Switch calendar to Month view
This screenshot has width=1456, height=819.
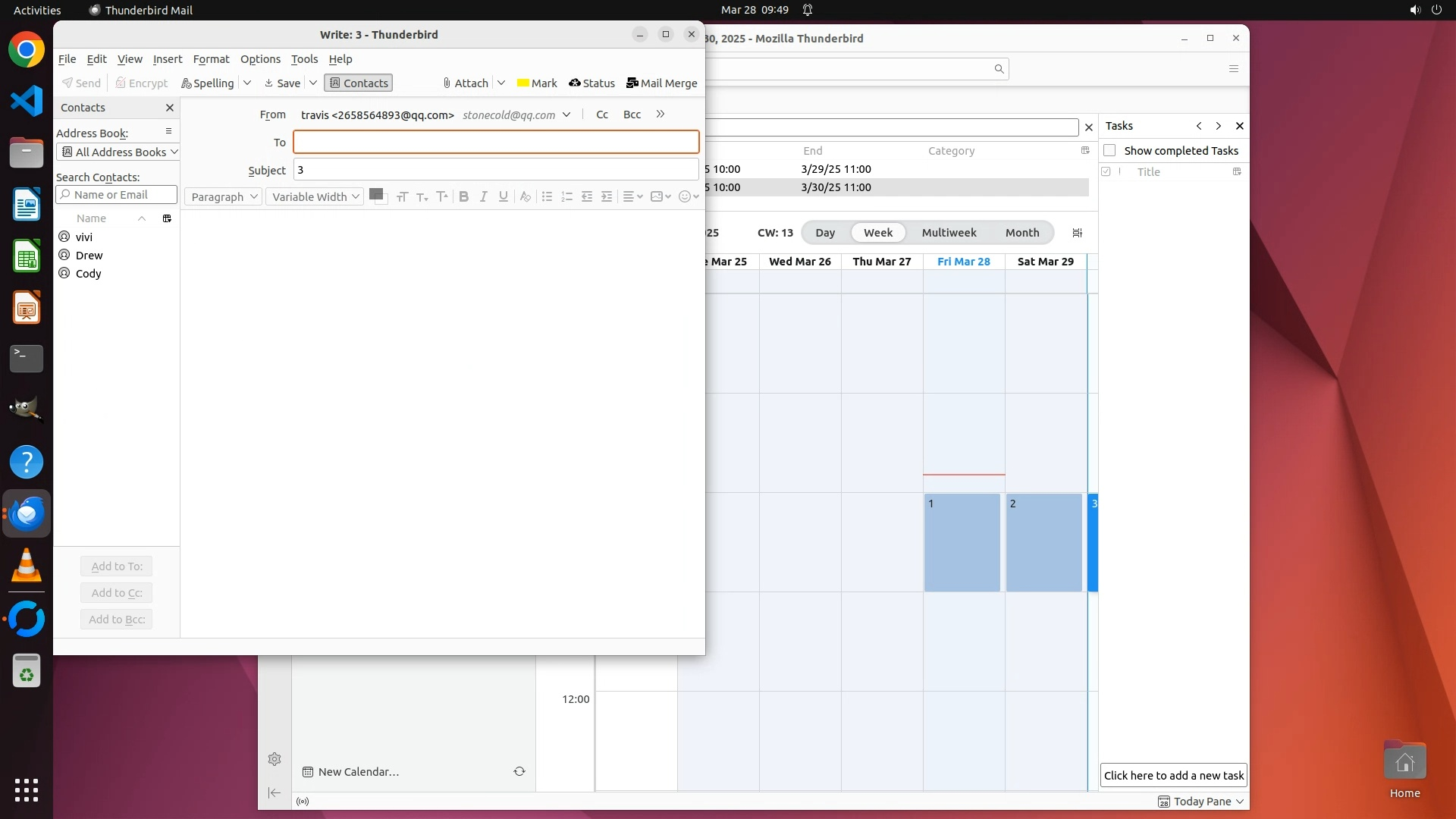tap(1021, 233)
